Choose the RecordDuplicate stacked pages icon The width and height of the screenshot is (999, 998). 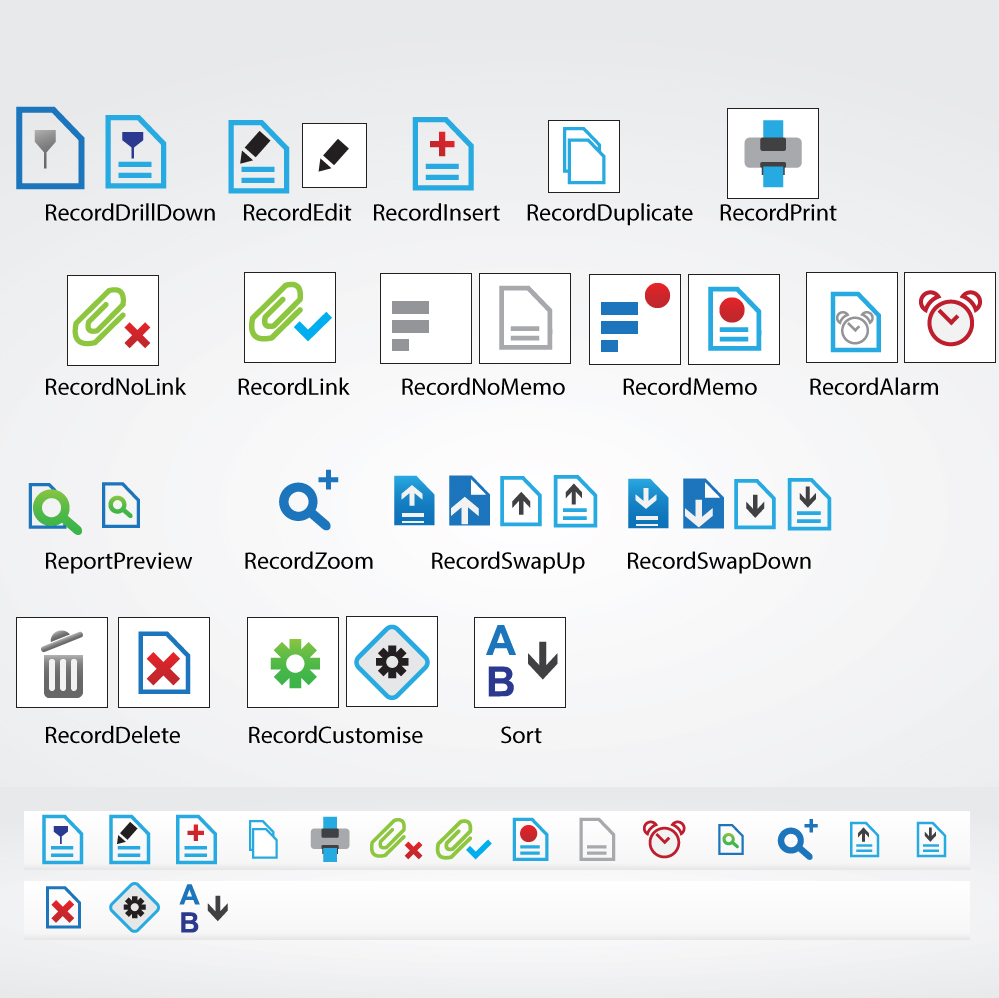click(584, 155)
